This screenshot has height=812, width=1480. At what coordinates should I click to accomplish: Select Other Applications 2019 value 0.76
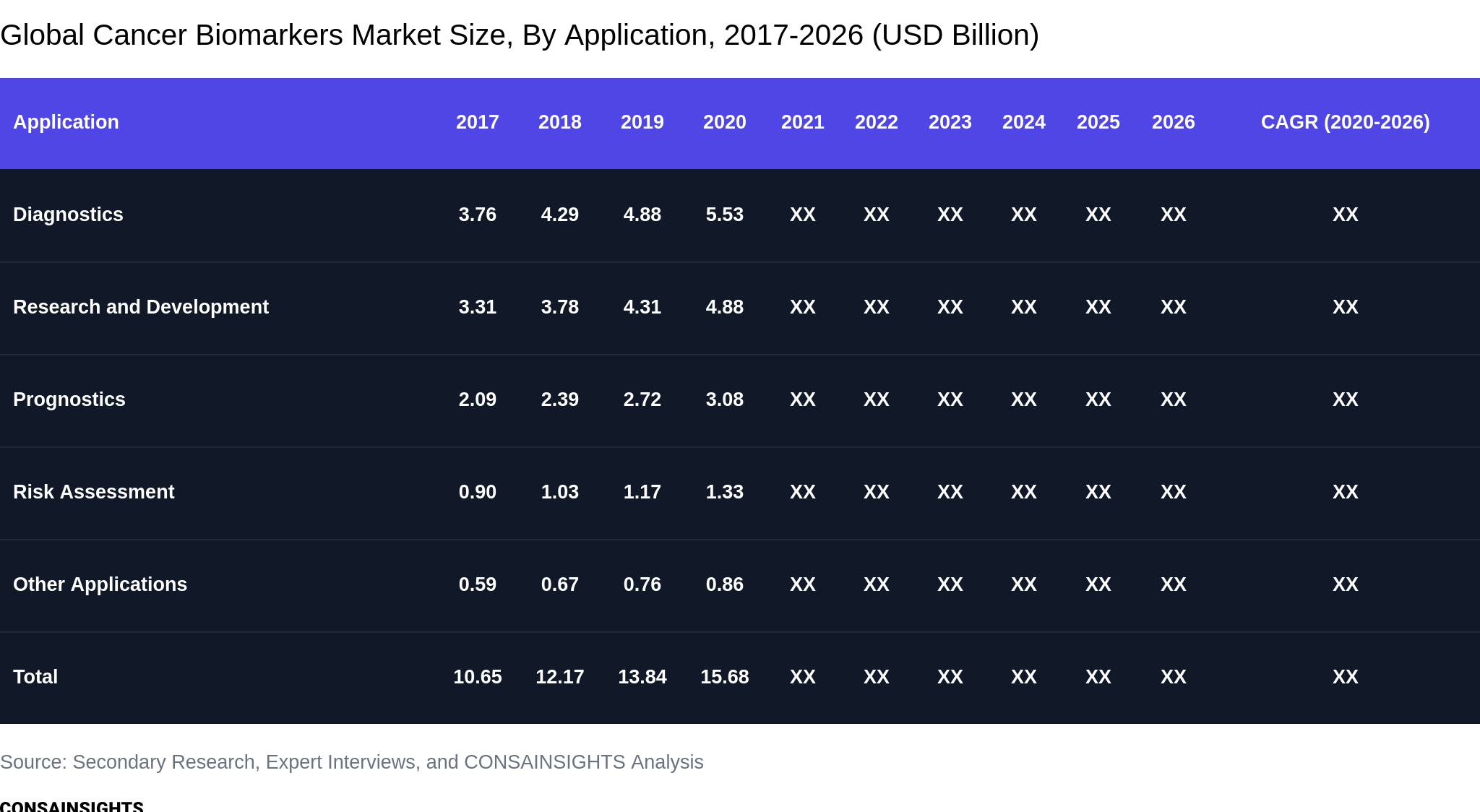(642, 584)
